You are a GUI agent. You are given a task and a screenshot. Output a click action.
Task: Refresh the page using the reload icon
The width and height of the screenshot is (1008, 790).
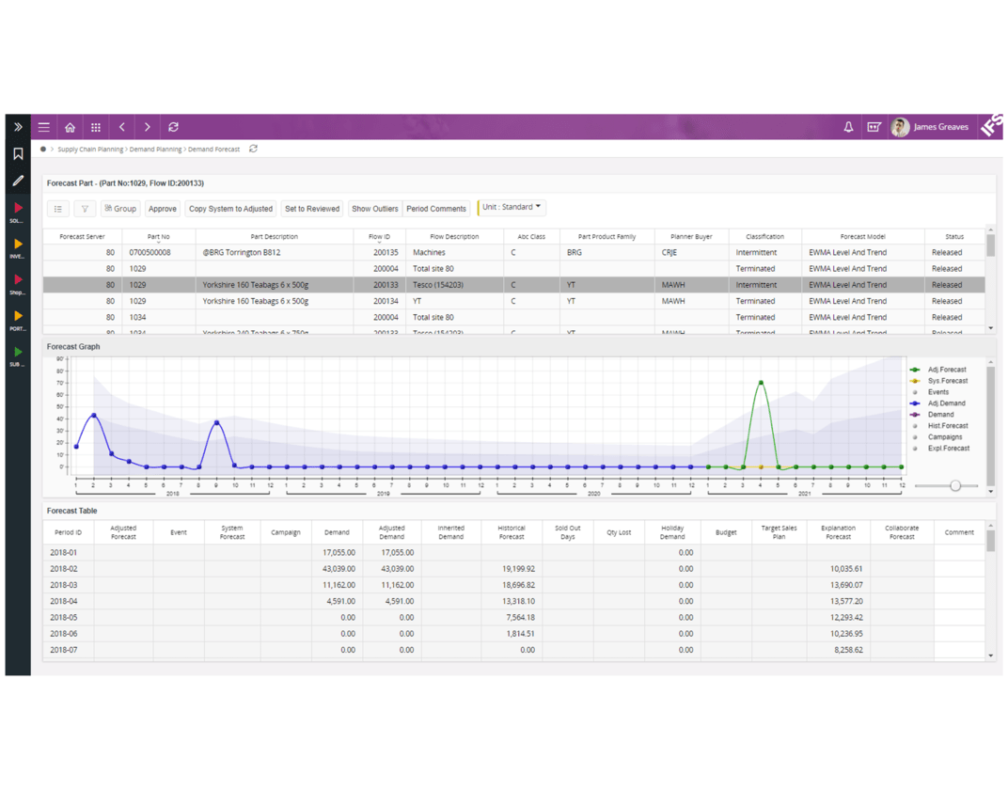(173, 127)
